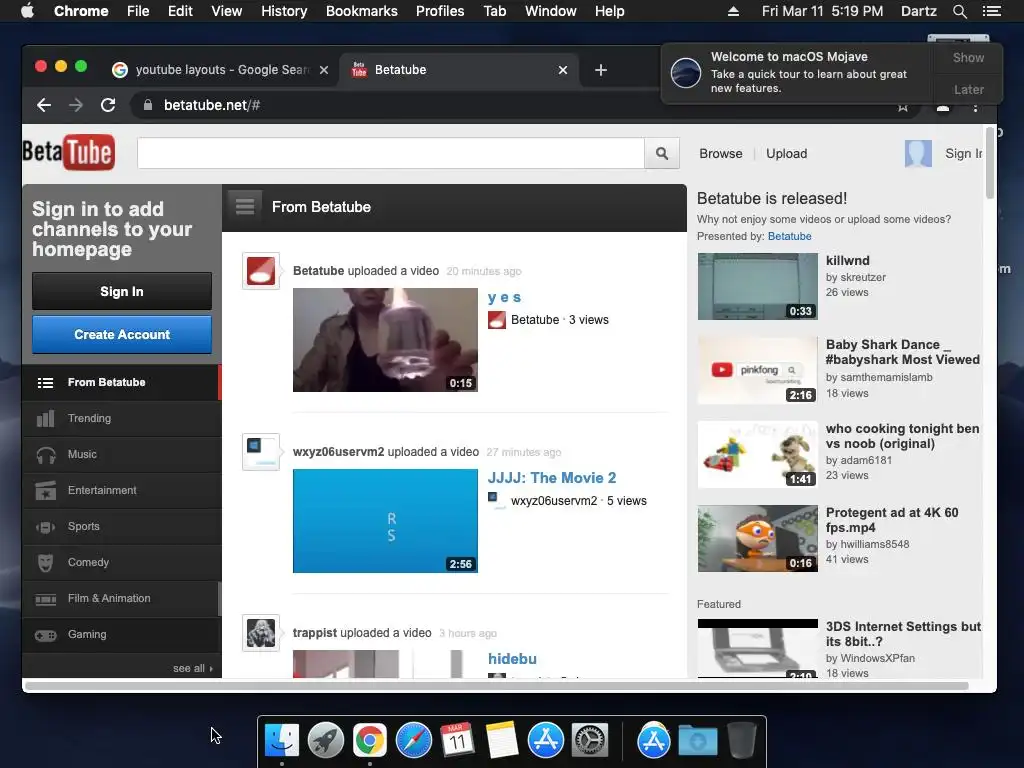Click the BetaTube logo

[x=69, y=153]
